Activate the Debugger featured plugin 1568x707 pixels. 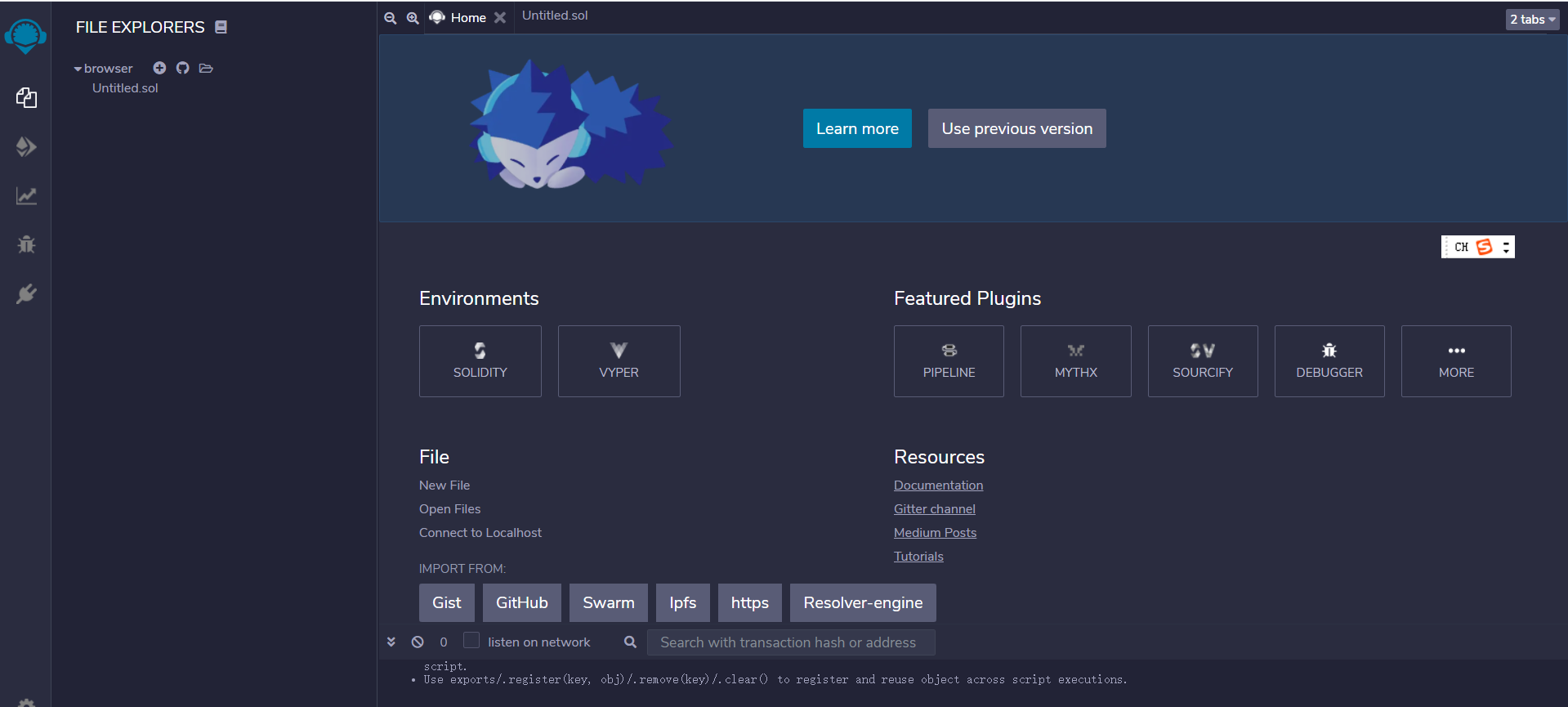[x=1329, y=361]
